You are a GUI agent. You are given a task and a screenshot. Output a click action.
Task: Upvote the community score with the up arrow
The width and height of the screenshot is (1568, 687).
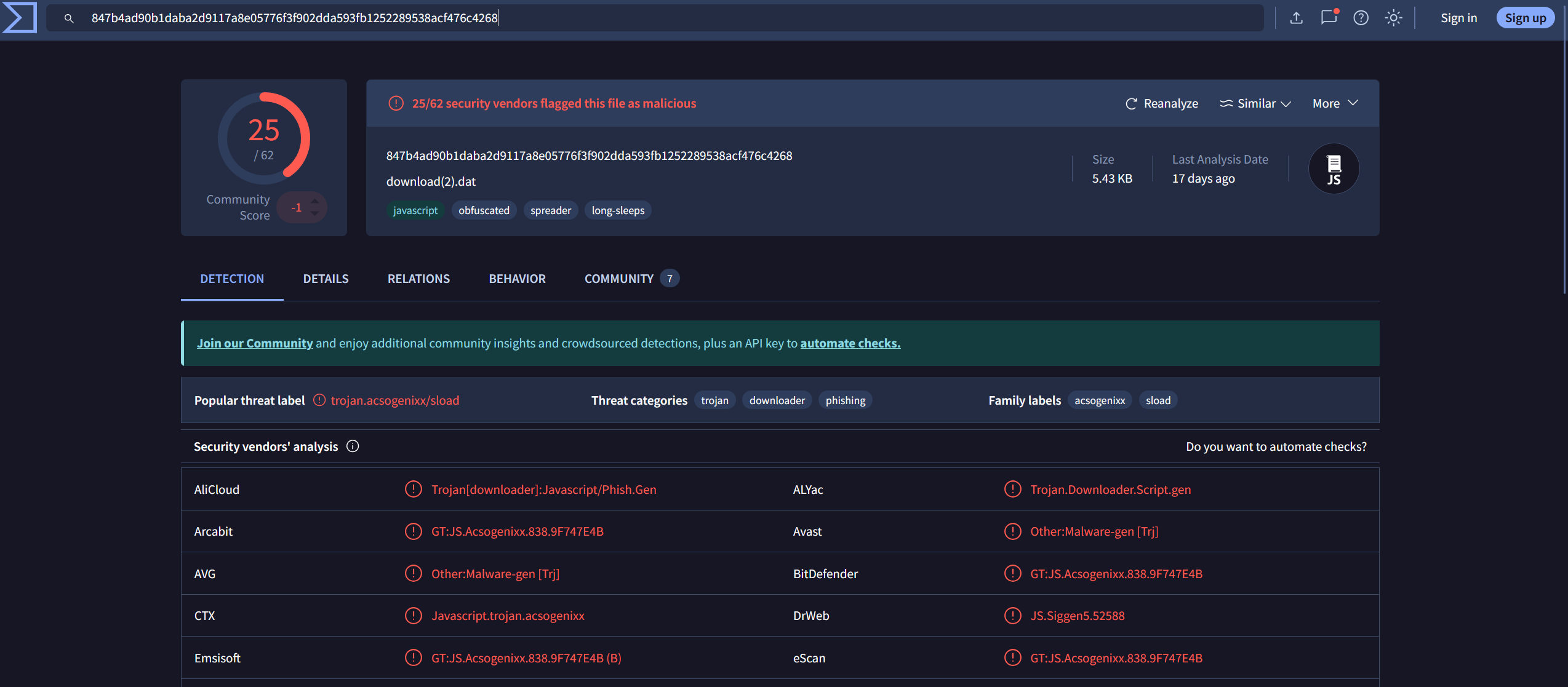click(315, 201)
